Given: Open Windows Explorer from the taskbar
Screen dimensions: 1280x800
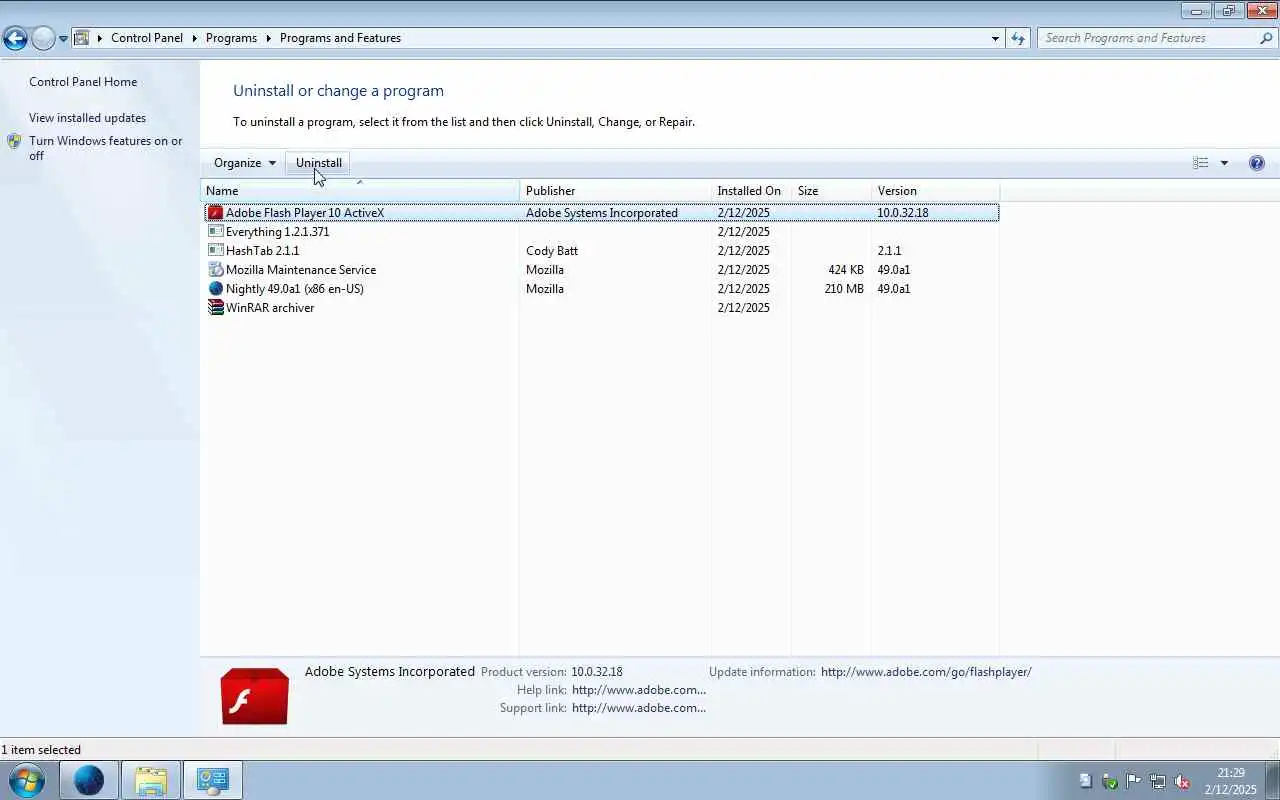Looking at the screenshot, I should click(151, 780).
